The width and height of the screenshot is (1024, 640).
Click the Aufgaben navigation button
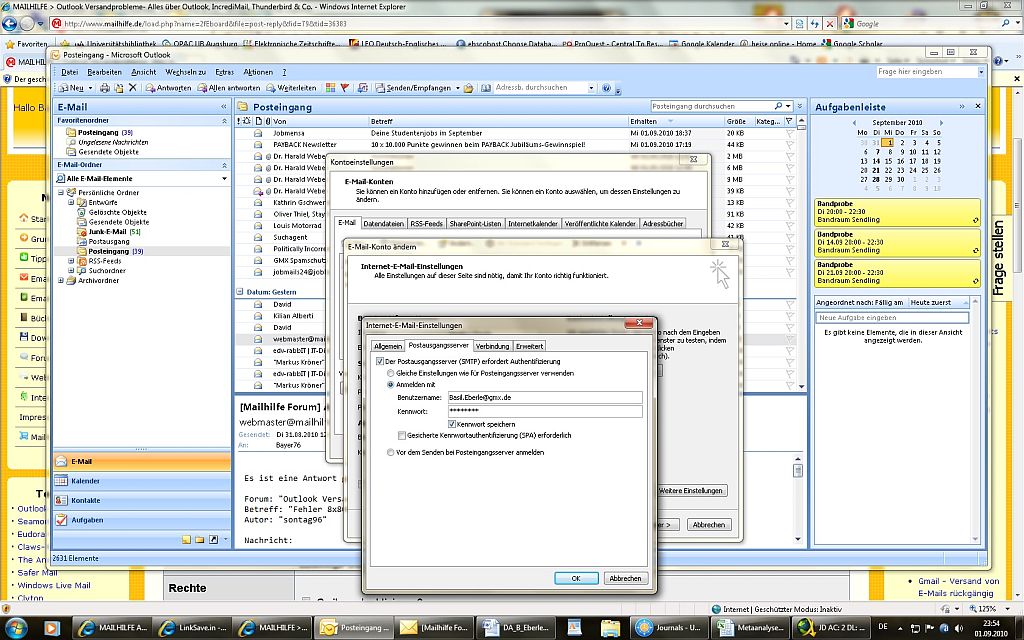tap(142, 520)
